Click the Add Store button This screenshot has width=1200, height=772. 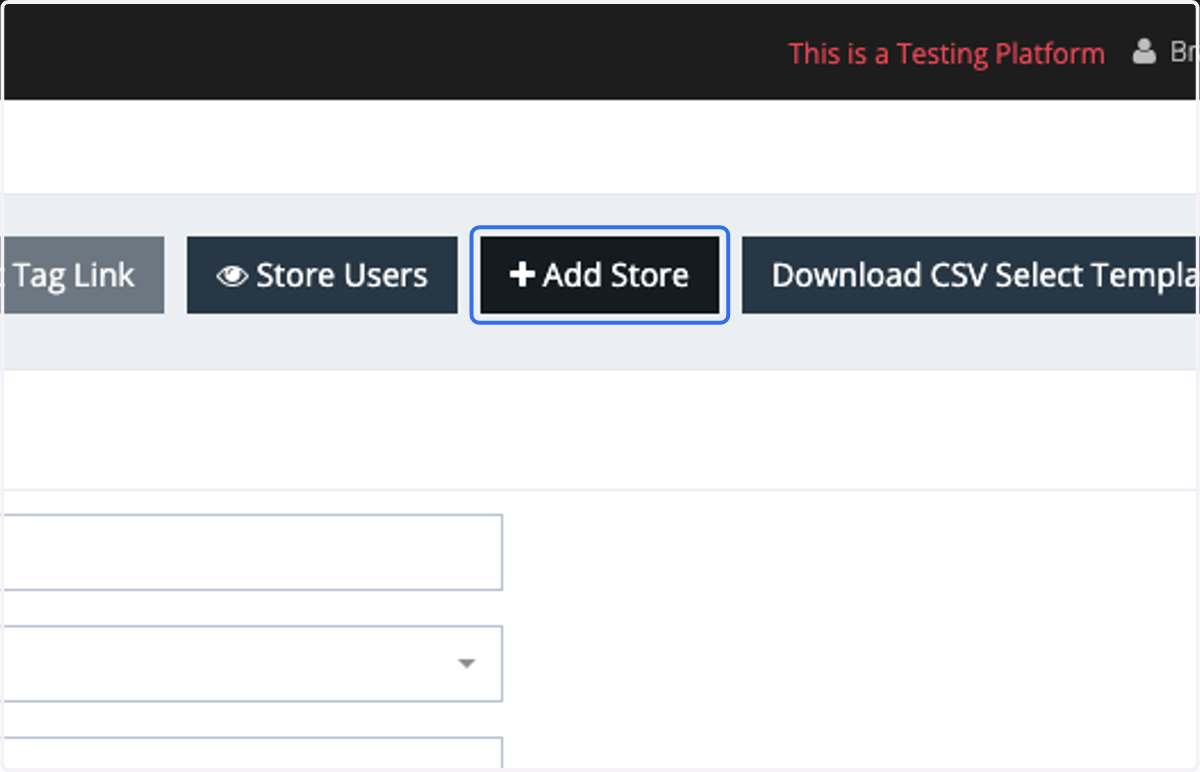[x=600, y=275]
